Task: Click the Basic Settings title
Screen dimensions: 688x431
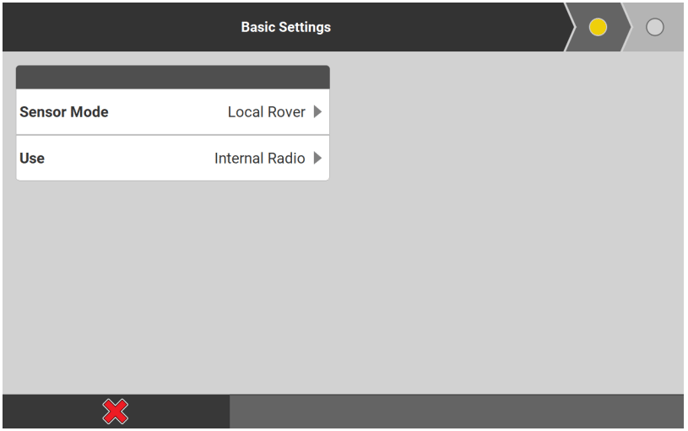Action: (x=285, y=27)
